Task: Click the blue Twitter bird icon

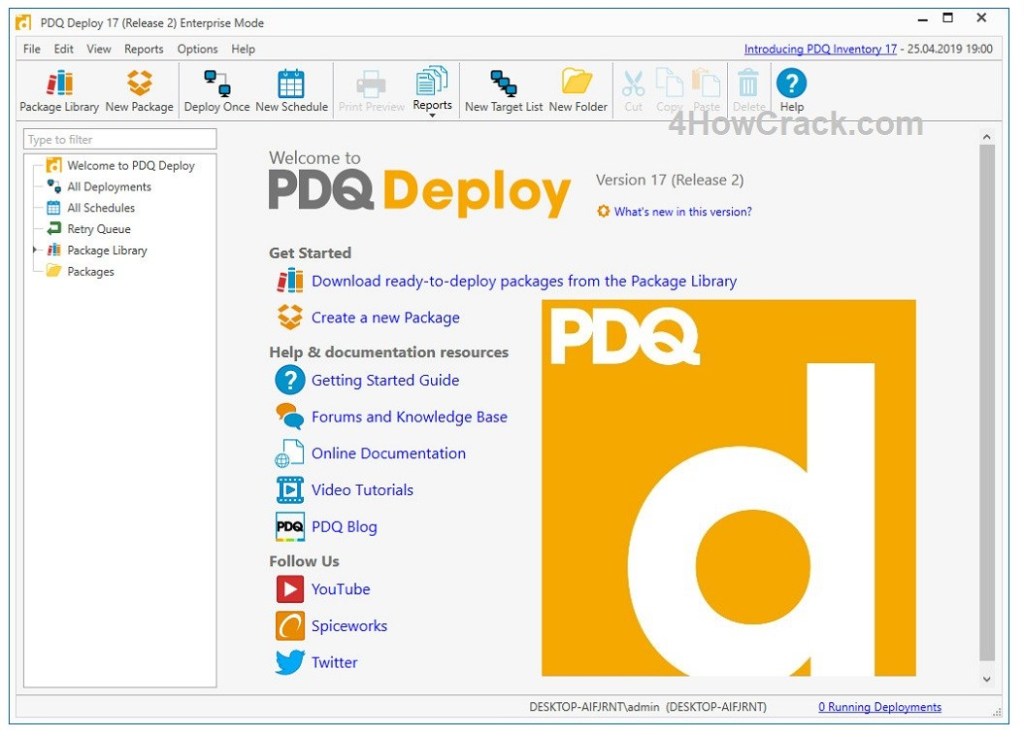Action: 290,662
